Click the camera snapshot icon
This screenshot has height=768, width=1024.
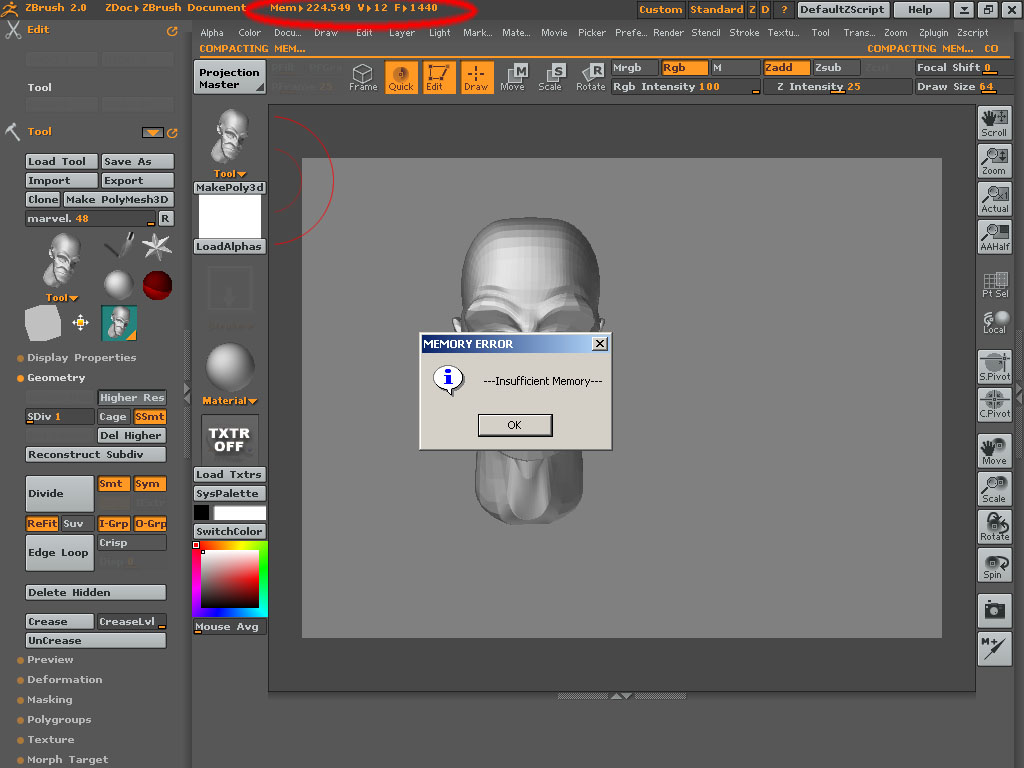(994, 609)
